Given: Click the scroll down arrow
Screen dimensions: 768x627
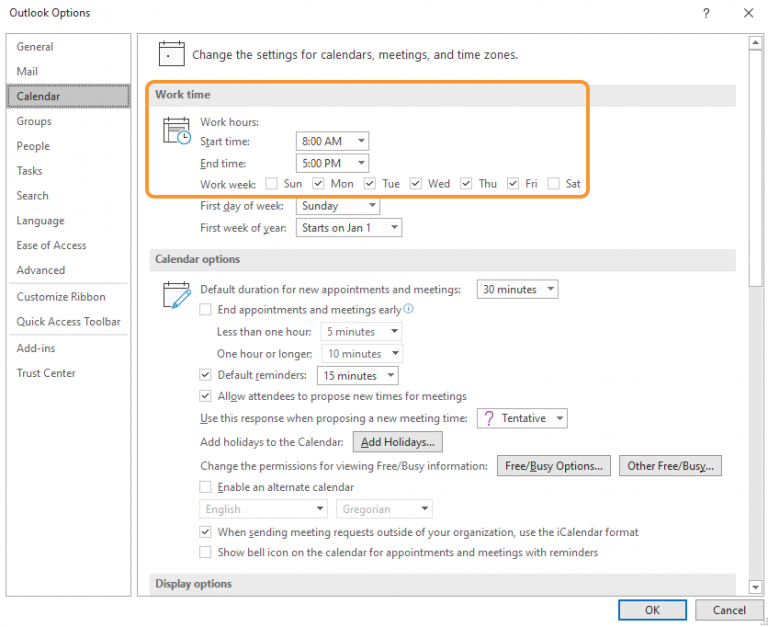Looking at the screenshot, I should [x=755, y=586].
